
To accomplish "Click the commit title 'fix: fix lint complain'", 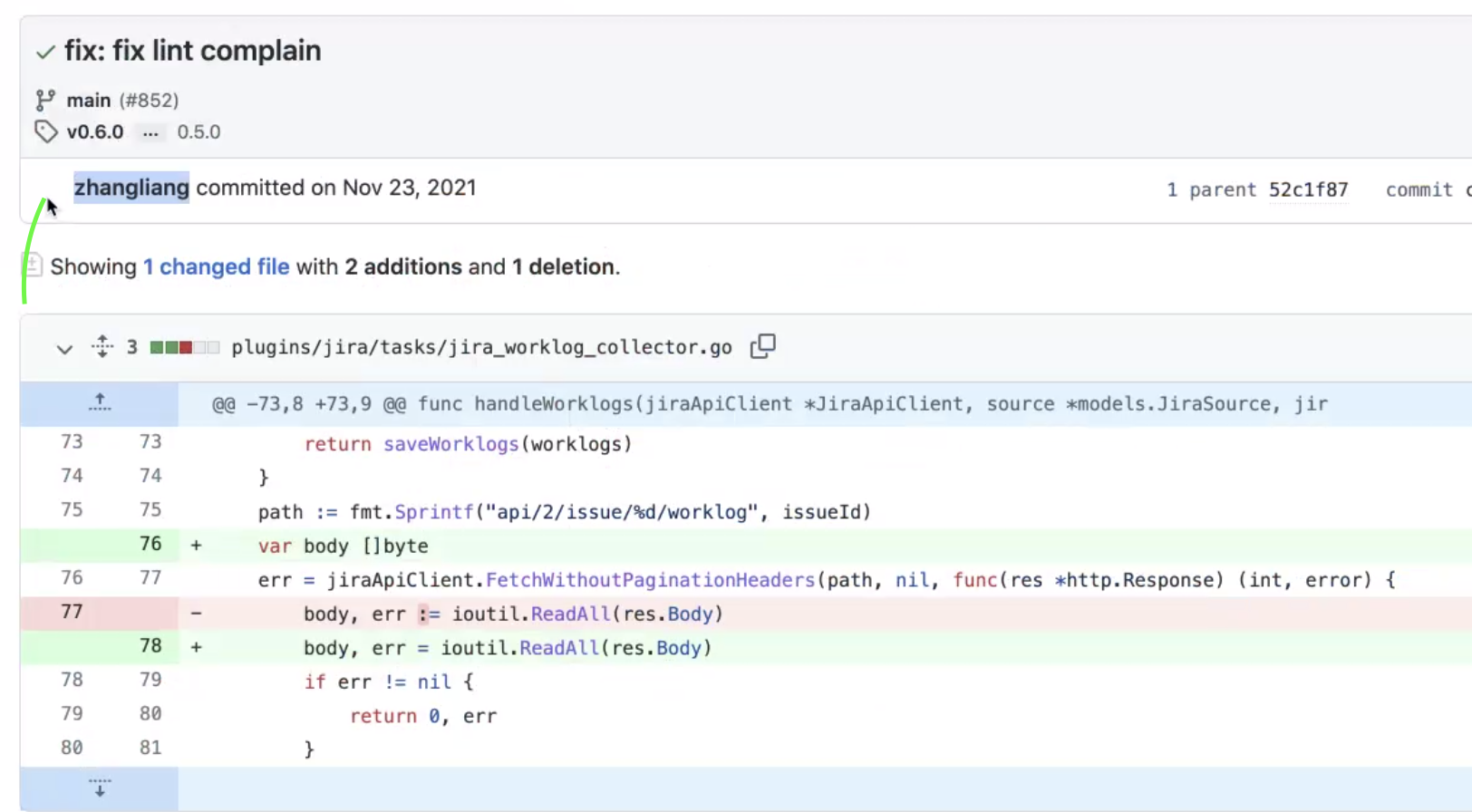I will point(192,51).
